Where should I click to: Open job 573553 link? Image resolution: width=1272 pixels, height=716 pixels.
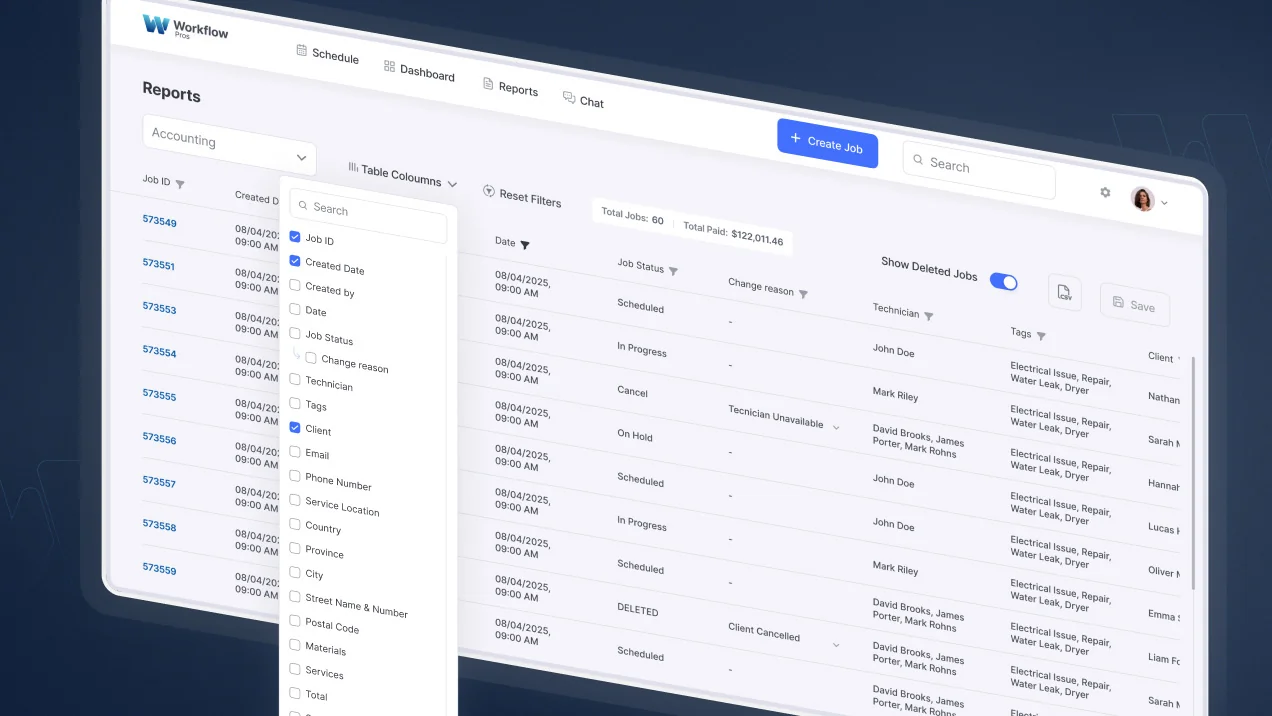click(x=159, y=308)
